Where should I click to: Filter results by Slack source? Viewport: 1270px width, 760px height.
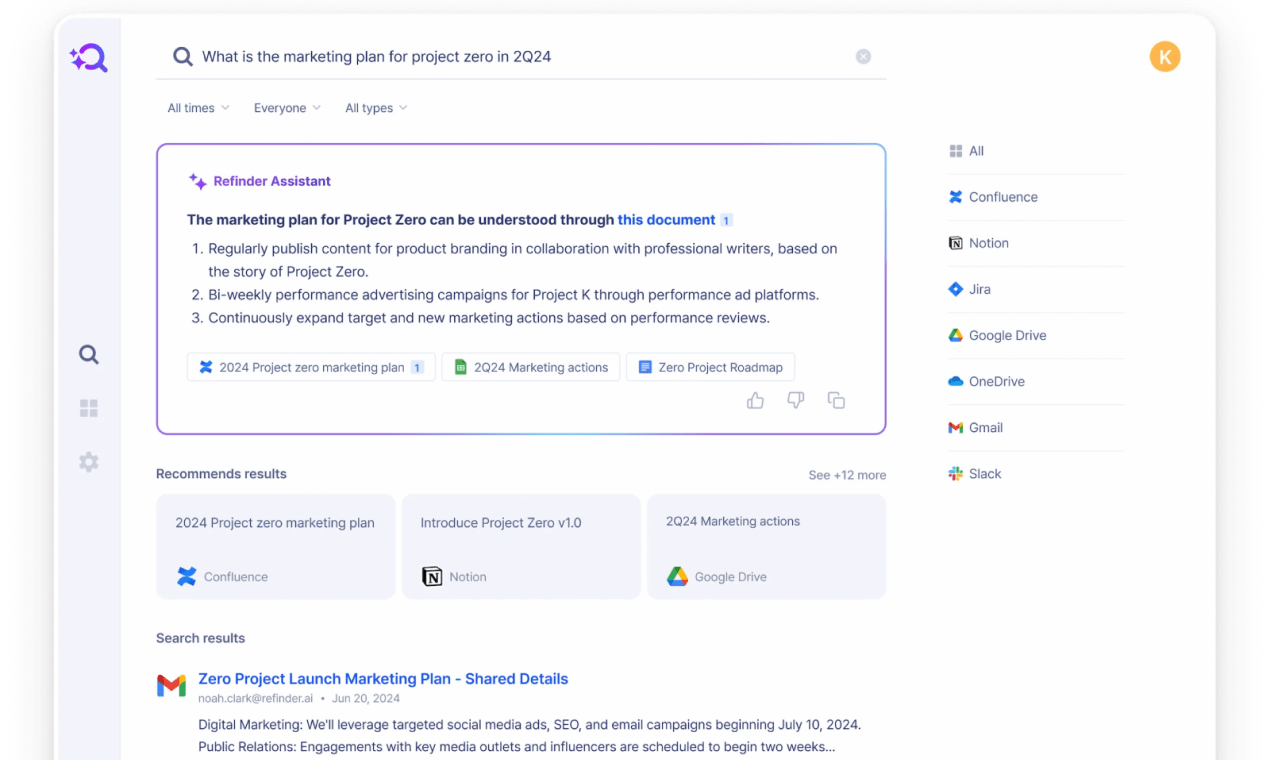984,474
